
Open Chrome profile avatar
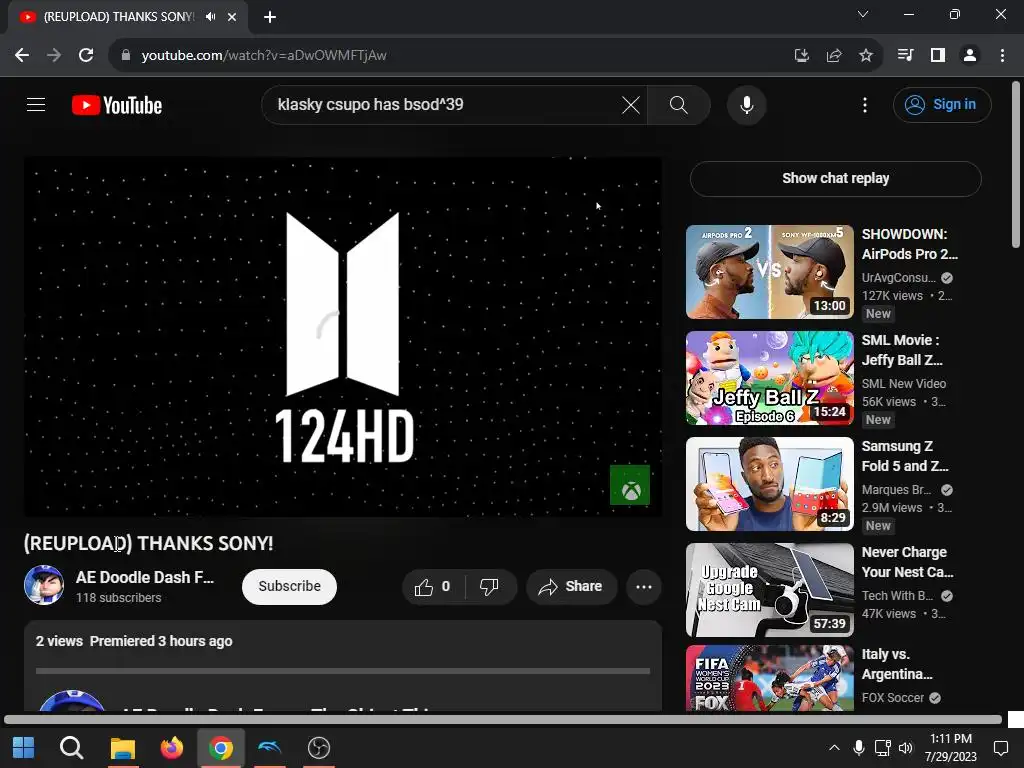pos(970,56)
